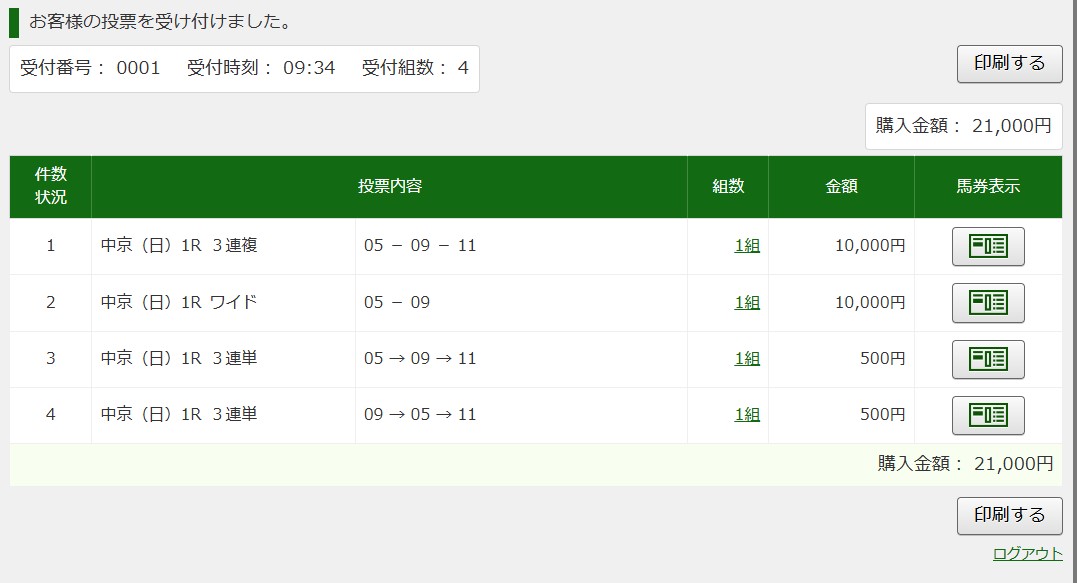Click the 組数 column header
Screen dimensions: 1077x583
click(728, 187)
